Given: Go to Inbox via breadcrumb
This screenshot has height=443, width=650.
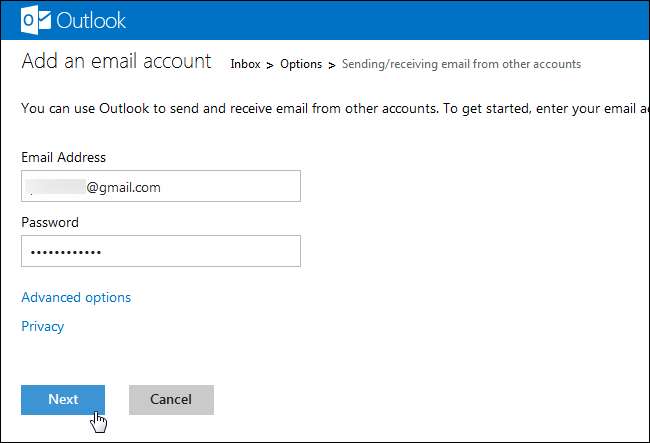Looking at the screenshot, I should pos(245,64).
